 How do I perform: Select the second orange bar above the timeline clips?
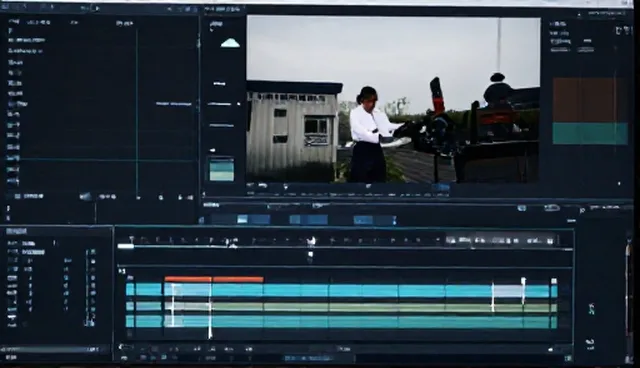(x=238, y=279)
